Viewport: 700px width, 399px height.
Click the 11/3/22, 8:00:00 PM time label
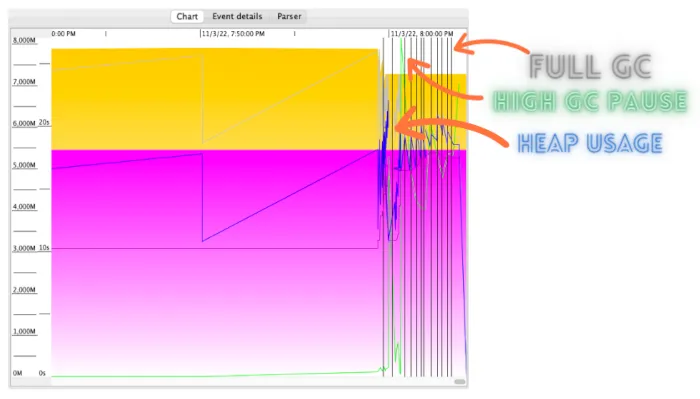422,33
